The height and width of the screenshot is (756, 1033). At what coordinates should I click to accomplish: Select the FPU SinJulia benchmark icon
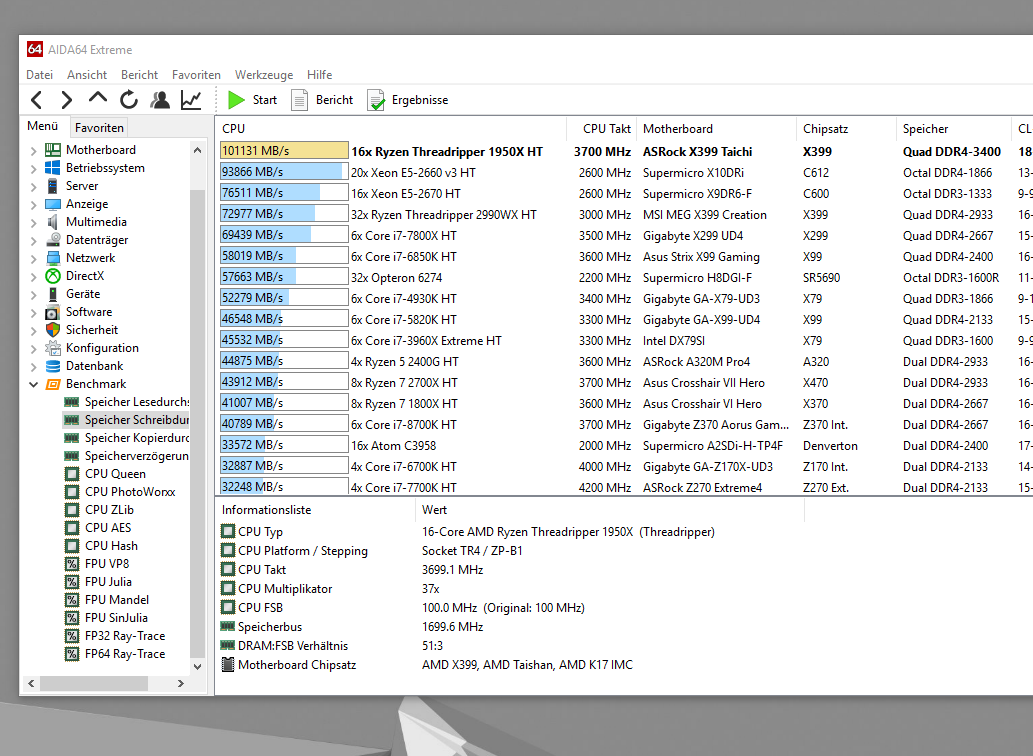tap(72, 618)
